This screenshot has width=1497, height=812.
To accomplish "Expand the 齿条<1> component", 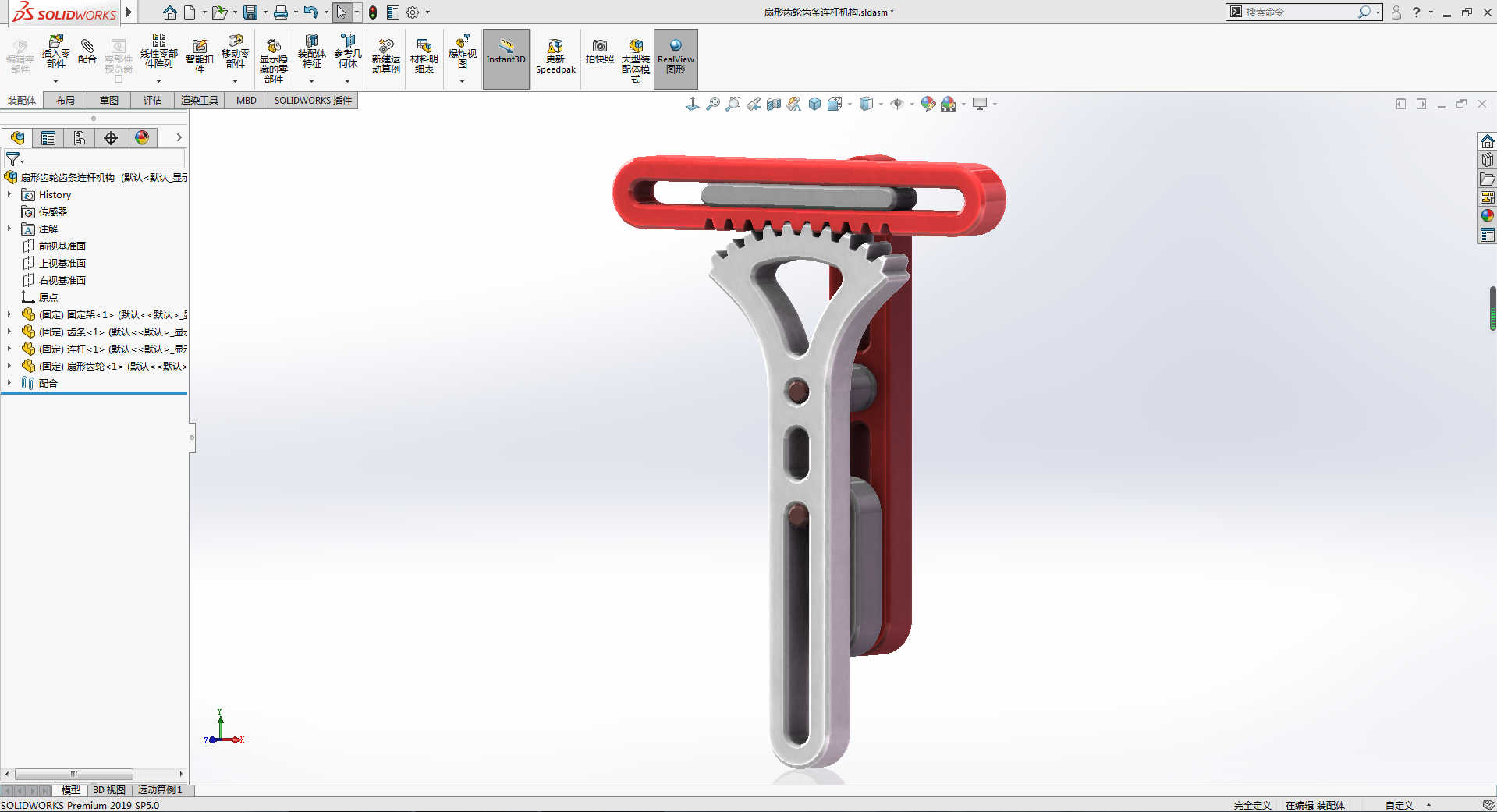I will pos(9,332).
